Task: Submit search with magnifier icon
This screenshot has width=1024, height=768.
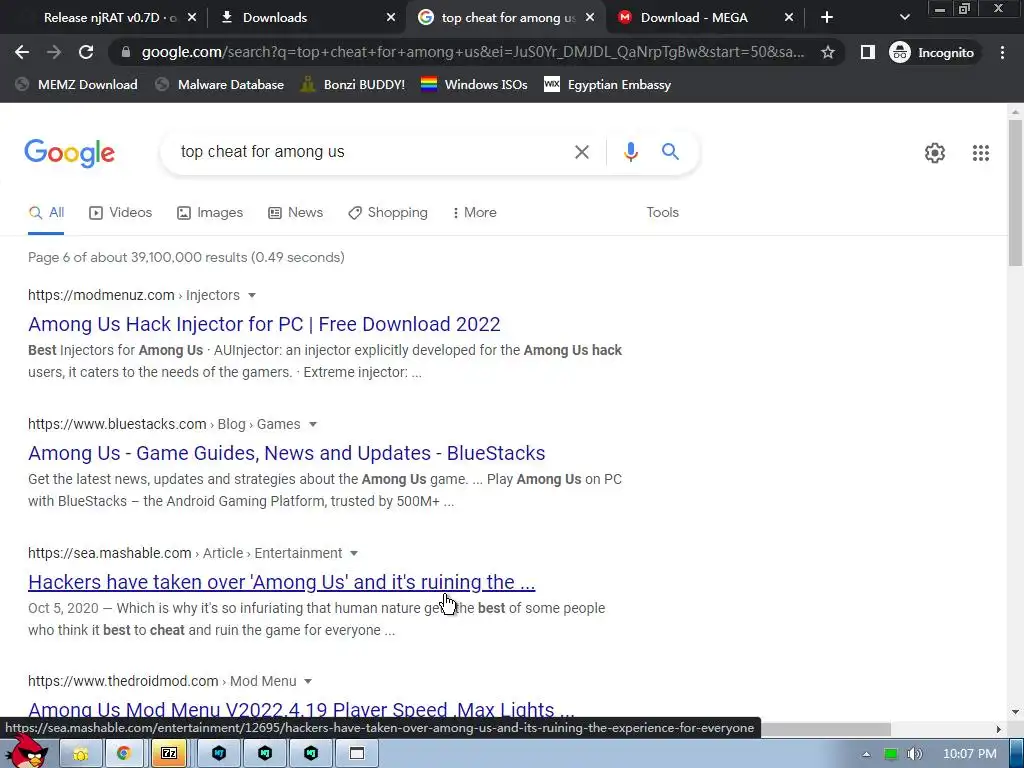Action: click(x=670, y=152)
